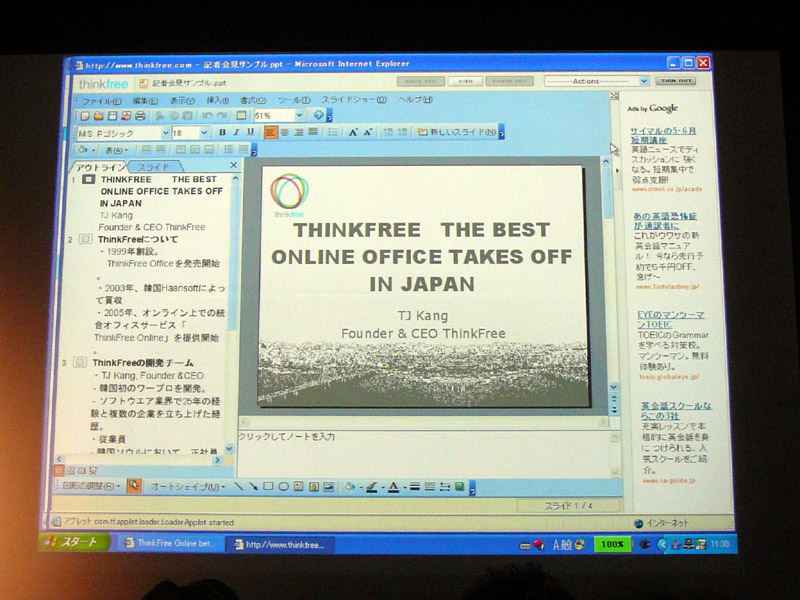Click the Dash style icon
800x600 pixels.
click(430, 487)
